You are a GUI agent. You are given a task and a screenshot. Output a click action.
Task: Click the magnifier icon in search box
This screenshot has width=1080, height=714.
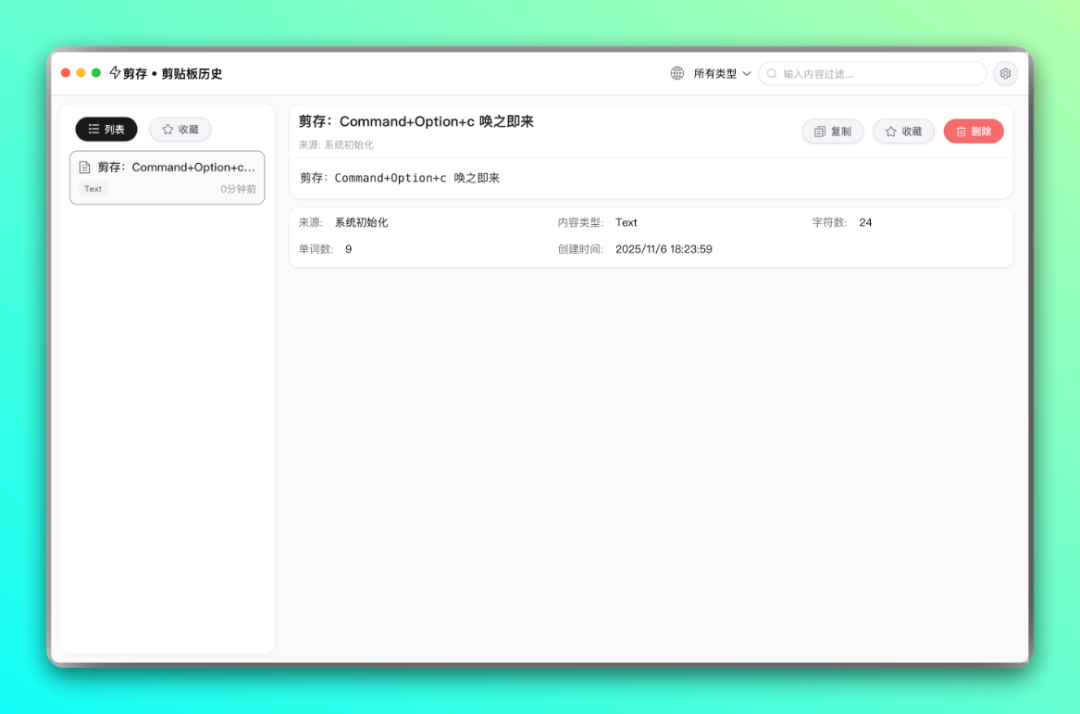pyautogui.click(x=772, y=74)
